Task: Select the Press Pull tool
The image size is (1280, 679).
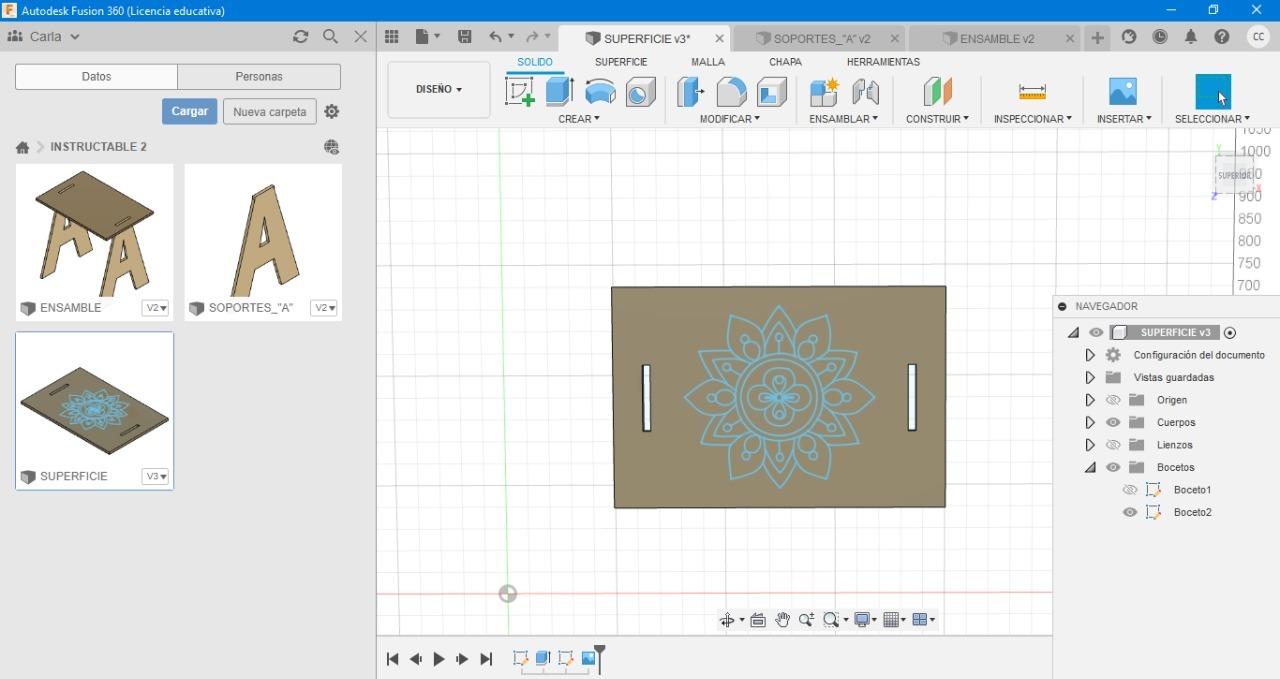Action: click(690, 92)
